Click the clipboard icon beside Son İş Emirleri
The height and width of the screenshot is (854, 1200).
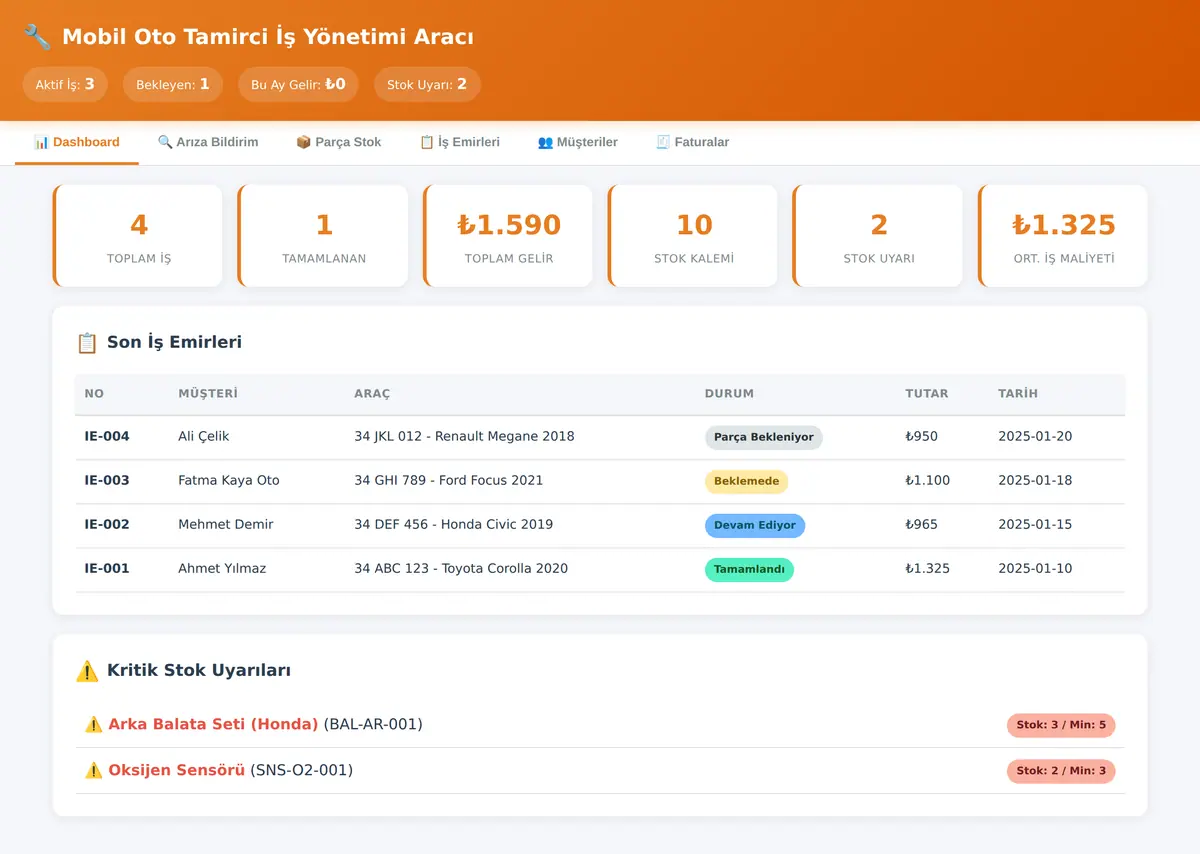(87, 343)
